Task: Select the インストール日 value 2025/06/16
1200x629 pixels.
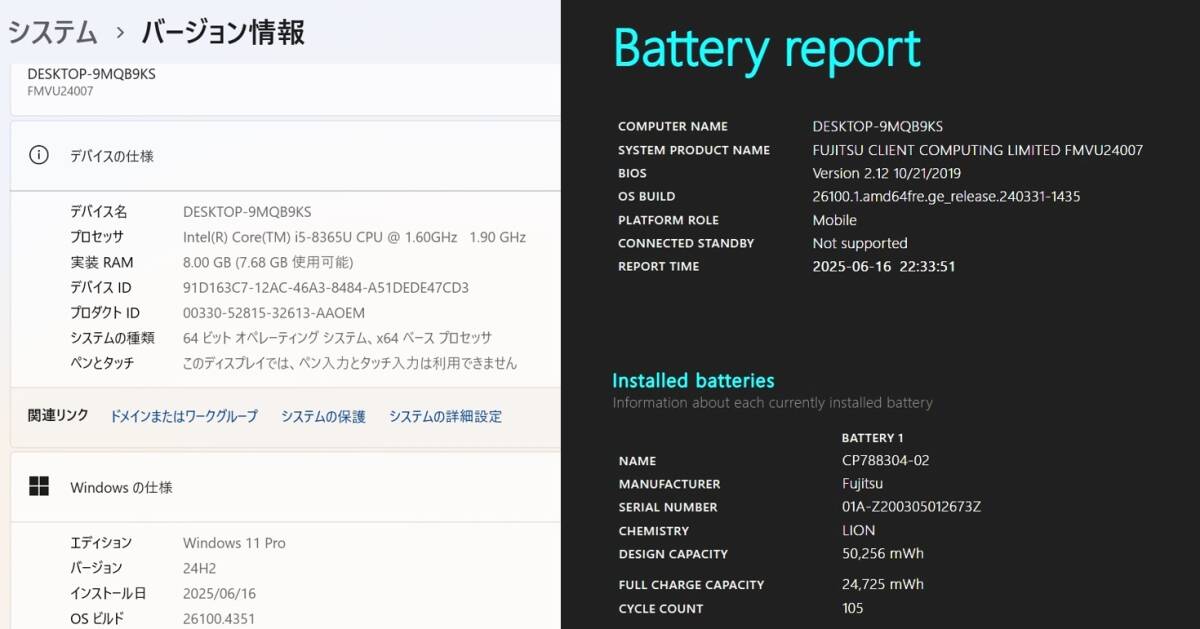Action: [x=218, y=593]
